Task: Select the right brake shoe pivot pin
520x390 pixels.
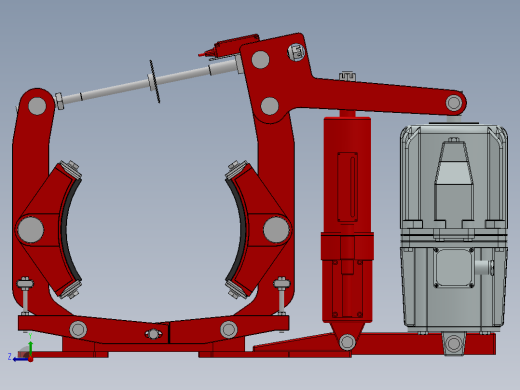Action: point(276,230)
